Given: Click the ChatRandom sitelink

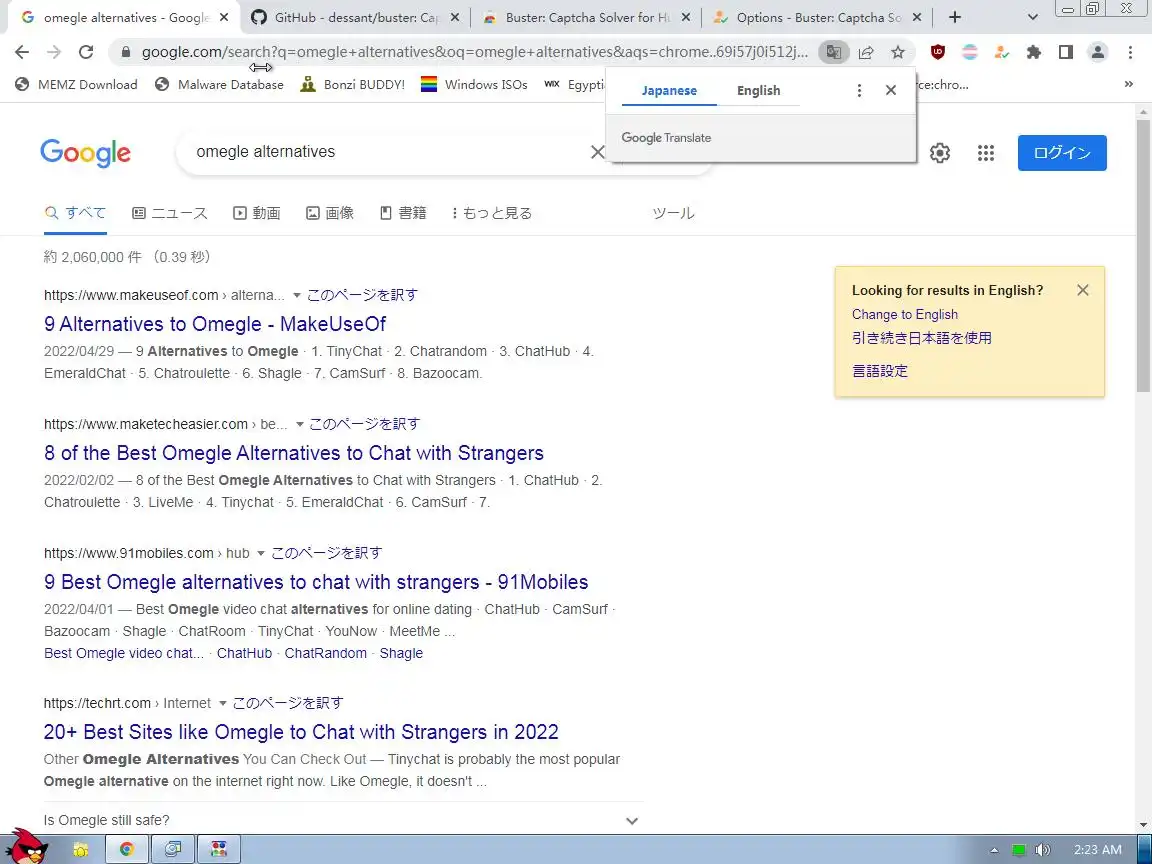Looking at the screenshot, I should (x=325, y=653).
